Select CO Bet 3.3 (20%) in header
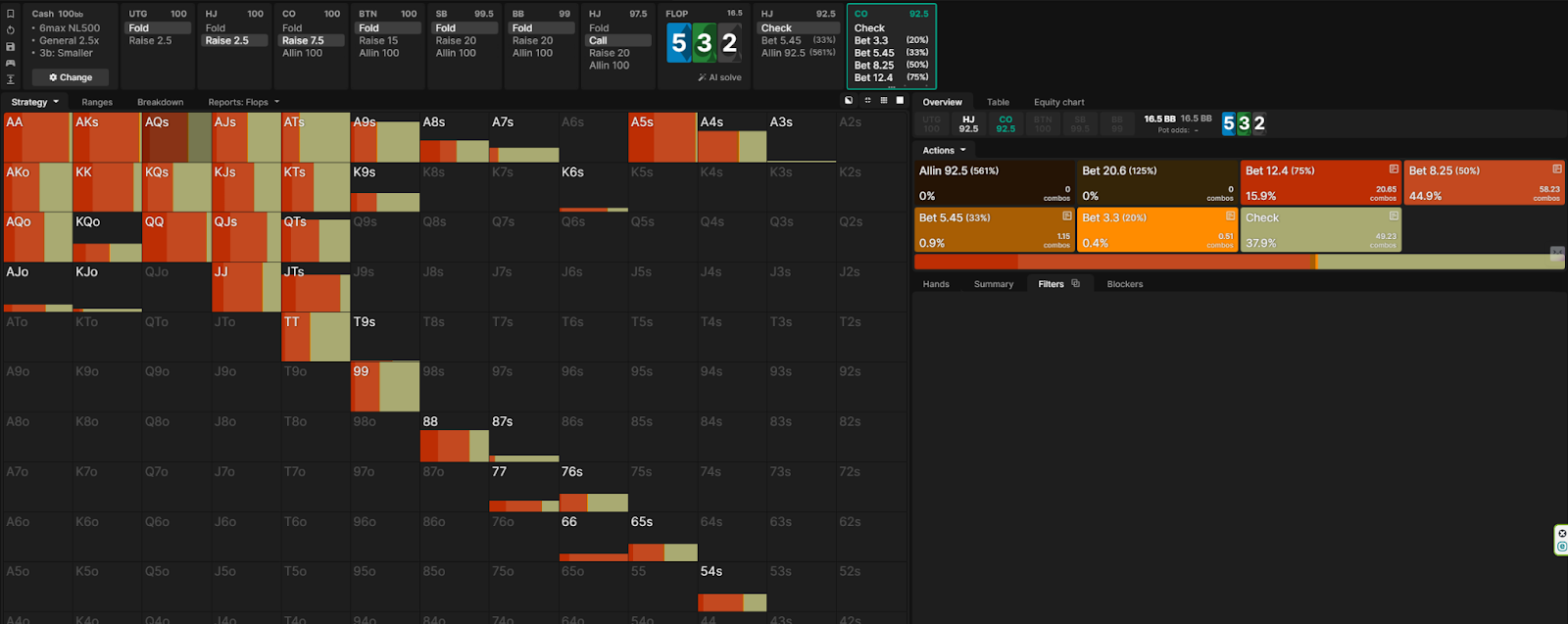 (x=891, y=40)
